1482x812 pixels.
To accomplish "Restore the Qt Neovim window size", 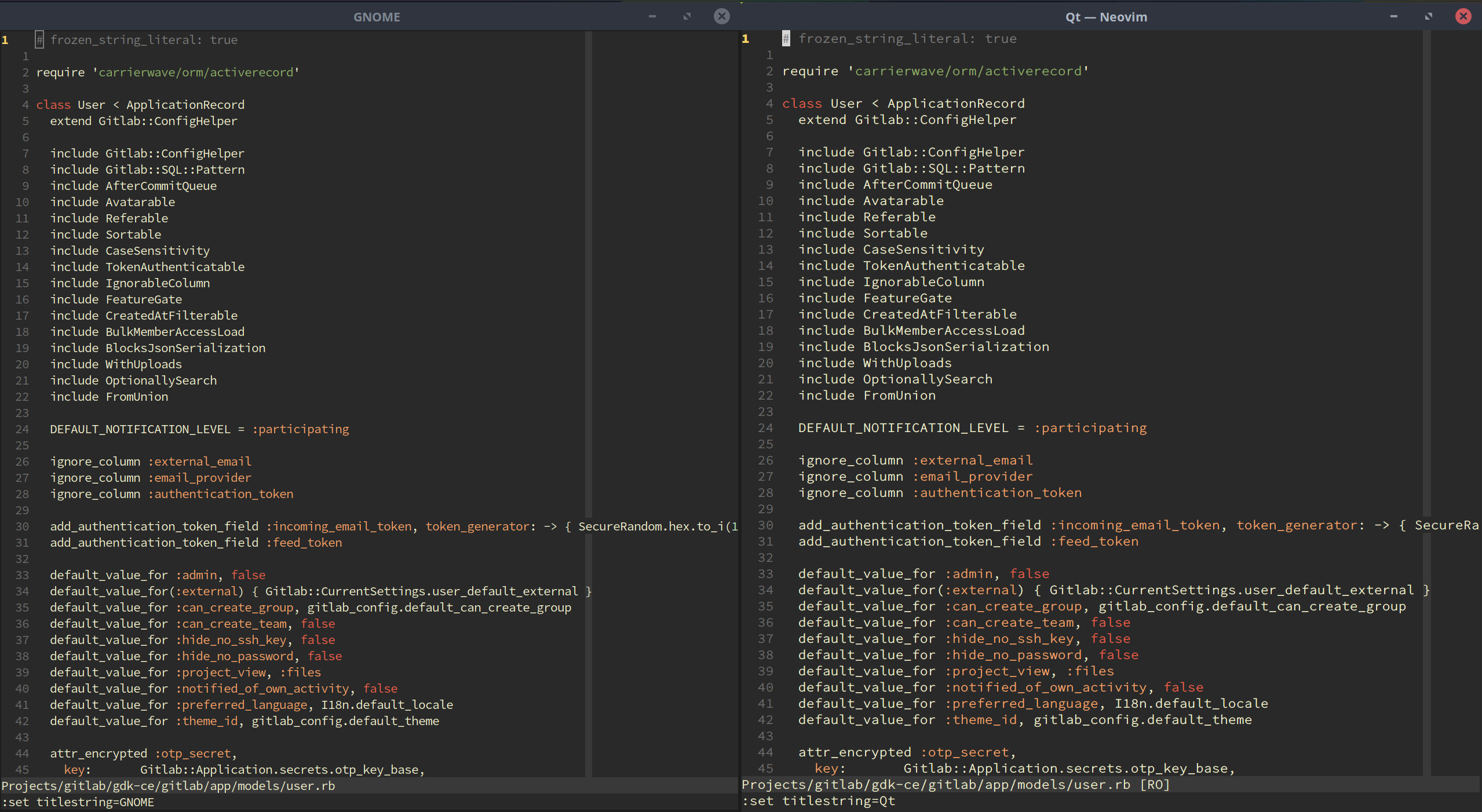I will [1428, 16].
